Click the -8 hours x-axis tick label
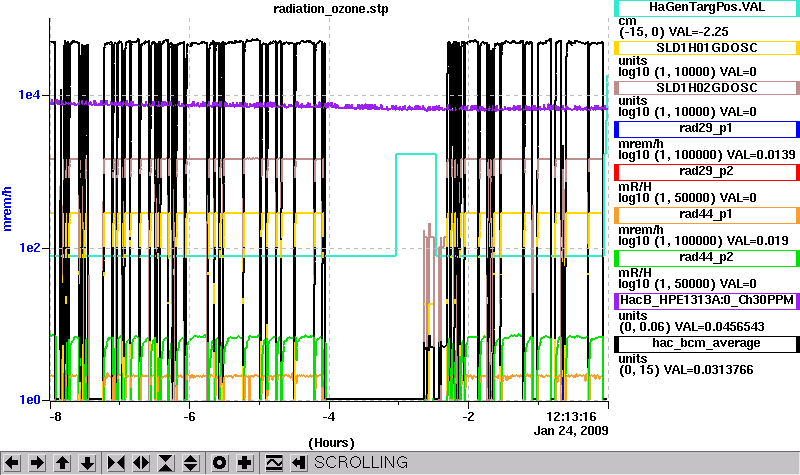The image size is (800, 475). 55,417
